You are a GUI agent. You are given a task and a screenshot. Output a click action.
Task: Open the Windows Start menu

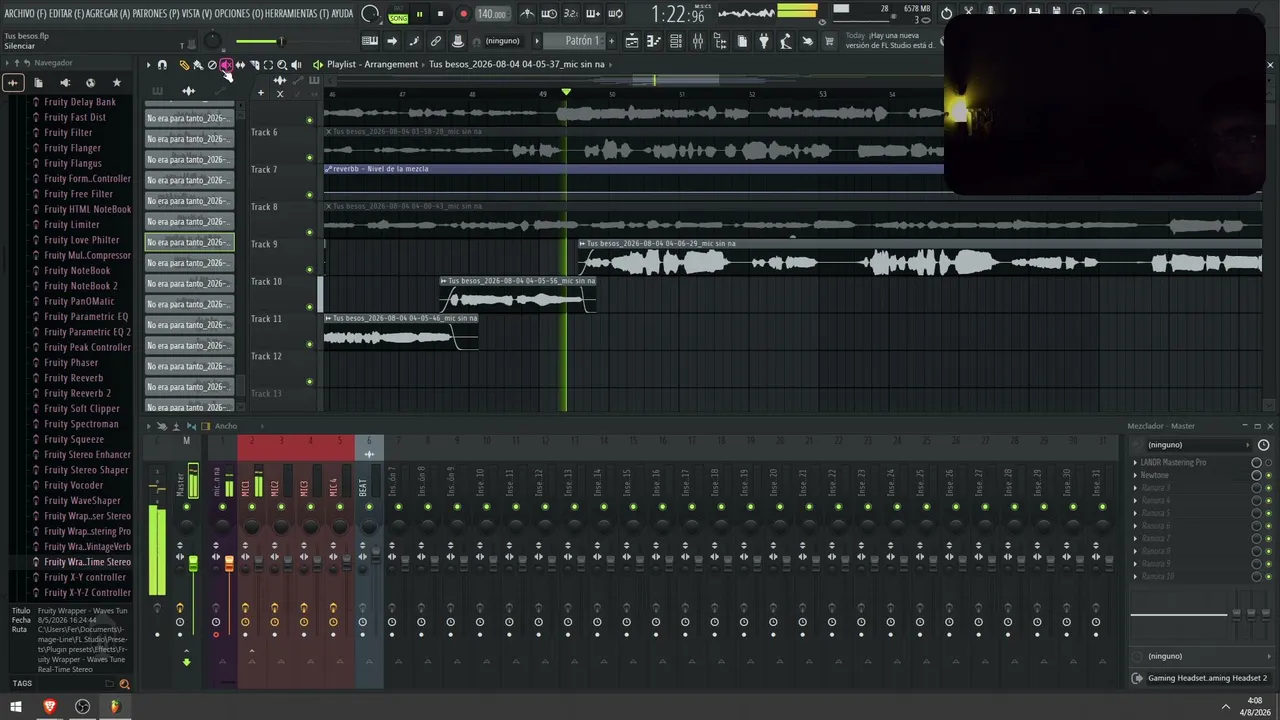click(x=18, y=707)
